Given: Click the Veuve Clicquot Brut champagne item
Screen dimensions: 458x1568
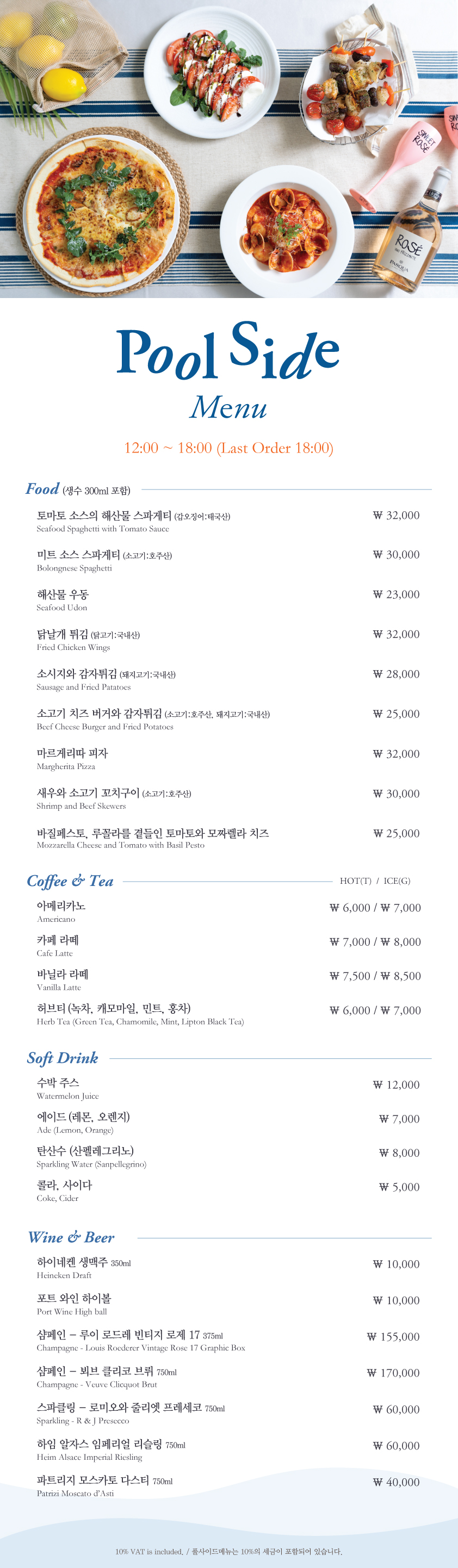Looking at the screenshot, I should coord(107,1378).
